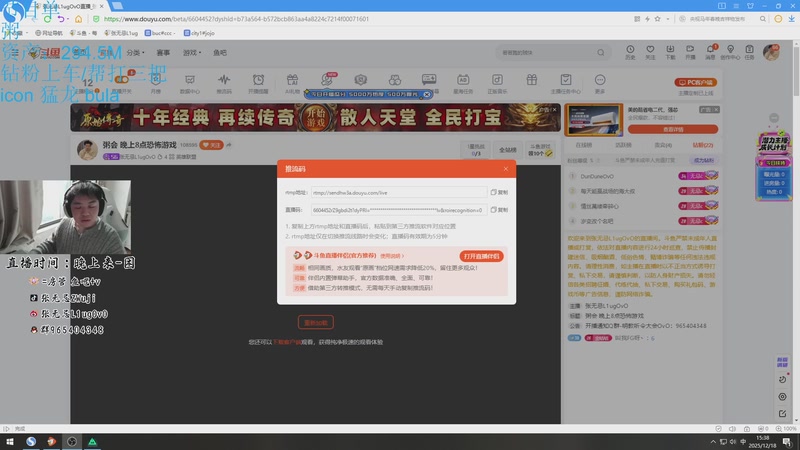
Task: Open the 原始传奇 game banner ad
Action: (315, 118)
